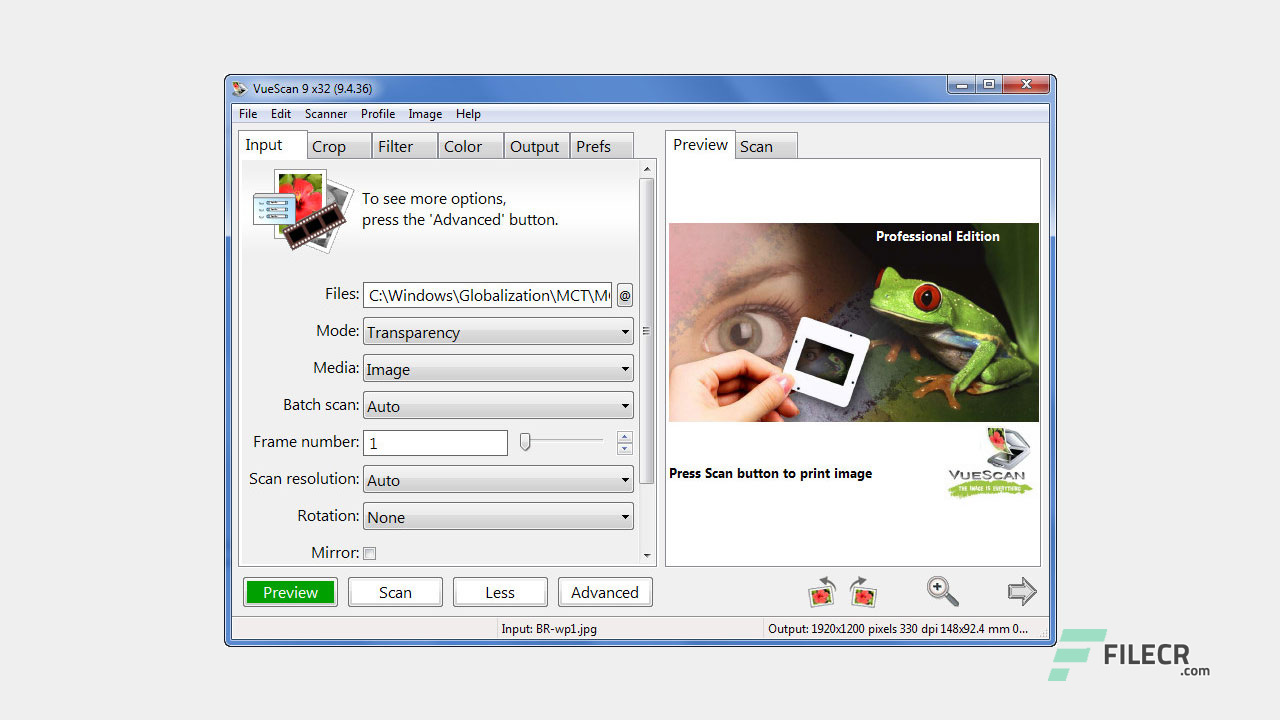Click the grey next arrow icon
This screenshot has width=1280, height=720.
[x=1022, y=591]
